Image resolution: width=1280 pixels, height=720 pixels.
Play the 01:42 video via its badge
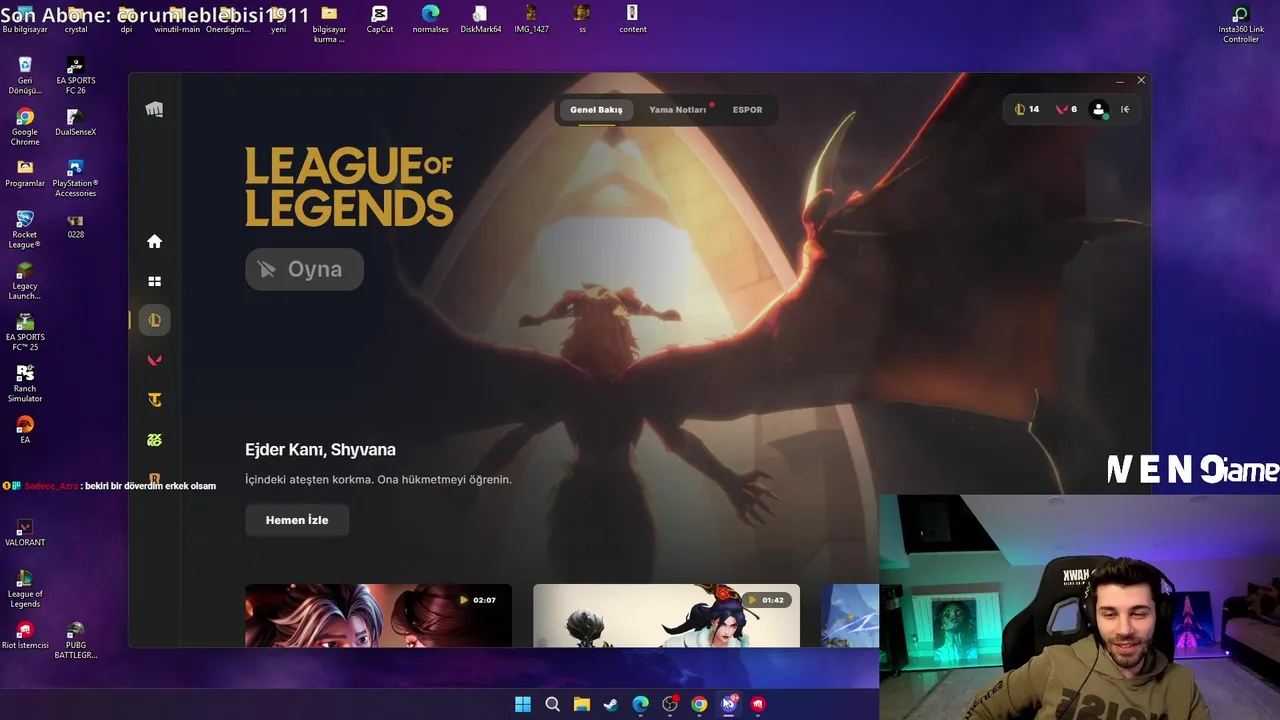pyautogui.click(x=766, y=600)
